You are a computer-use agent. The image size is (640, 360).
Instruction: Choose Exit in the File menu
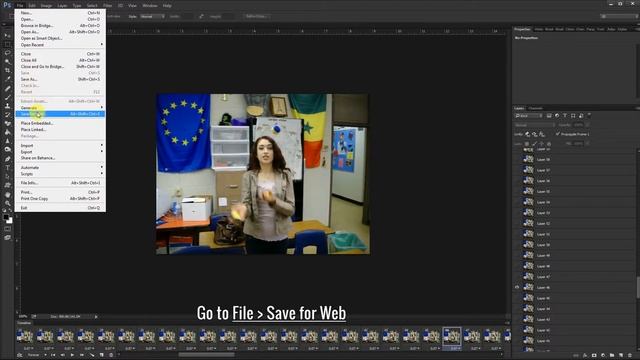pyautogui.click(x=60, y=208)
